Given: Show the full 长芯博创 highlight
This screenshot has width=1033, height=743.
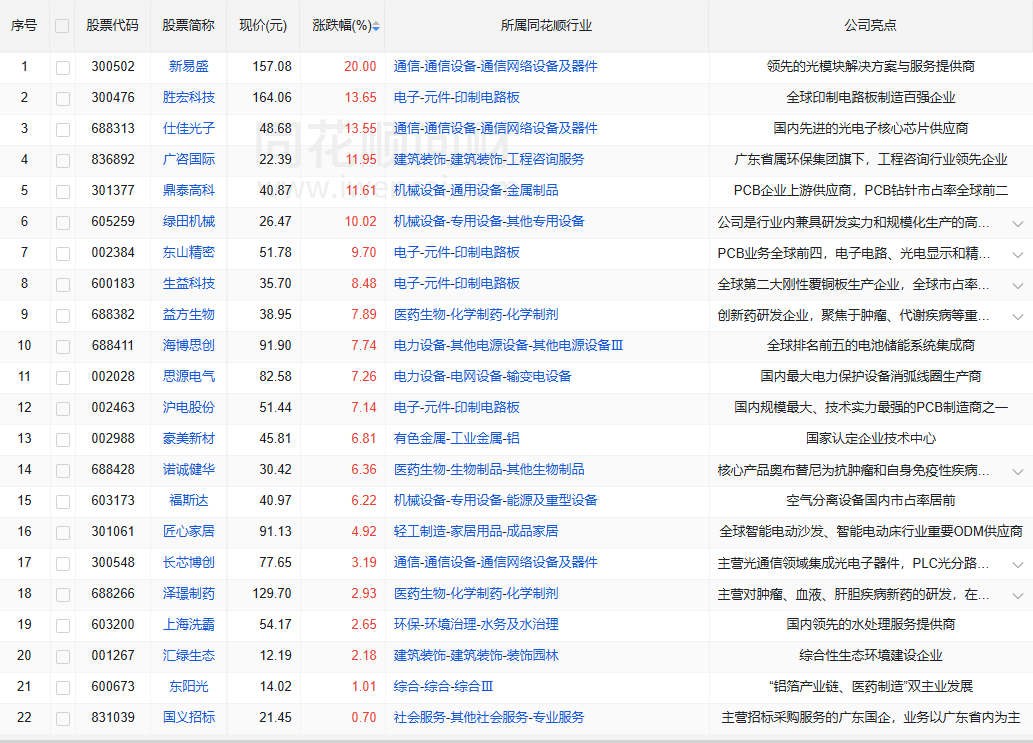Looking at the screenshot, I should (1017, 564).
